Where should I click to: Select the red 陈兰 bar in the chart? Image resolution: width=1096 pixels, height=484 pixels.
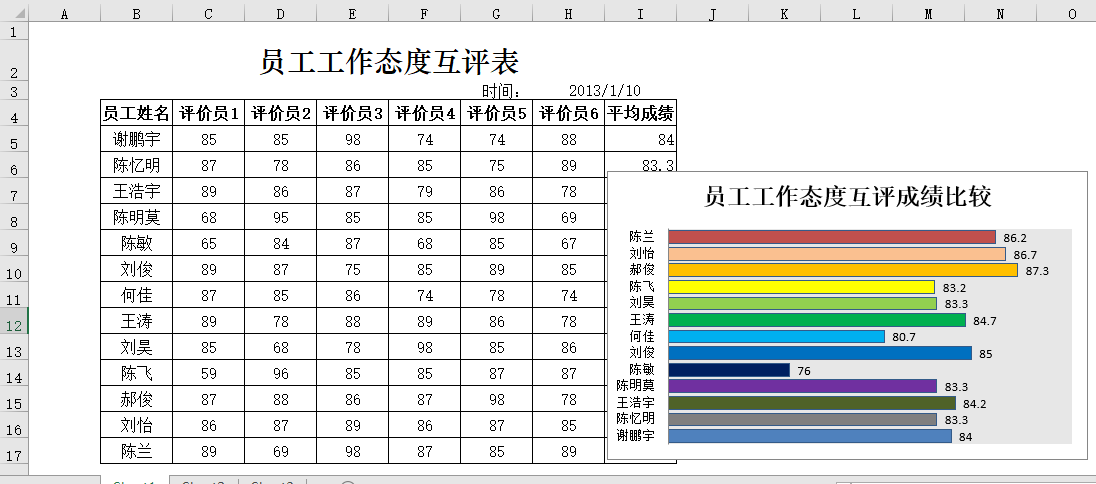[x=831, y=237]
